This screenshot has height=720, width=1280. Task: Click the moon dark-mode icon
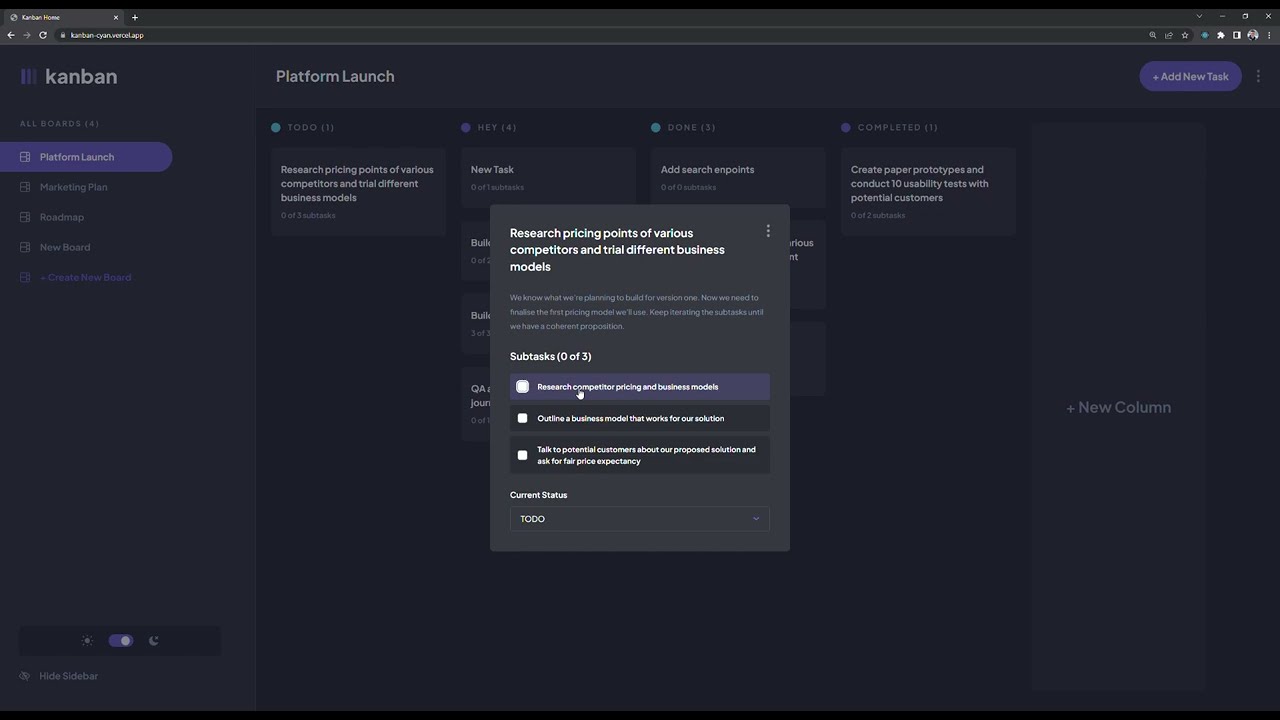154,641
